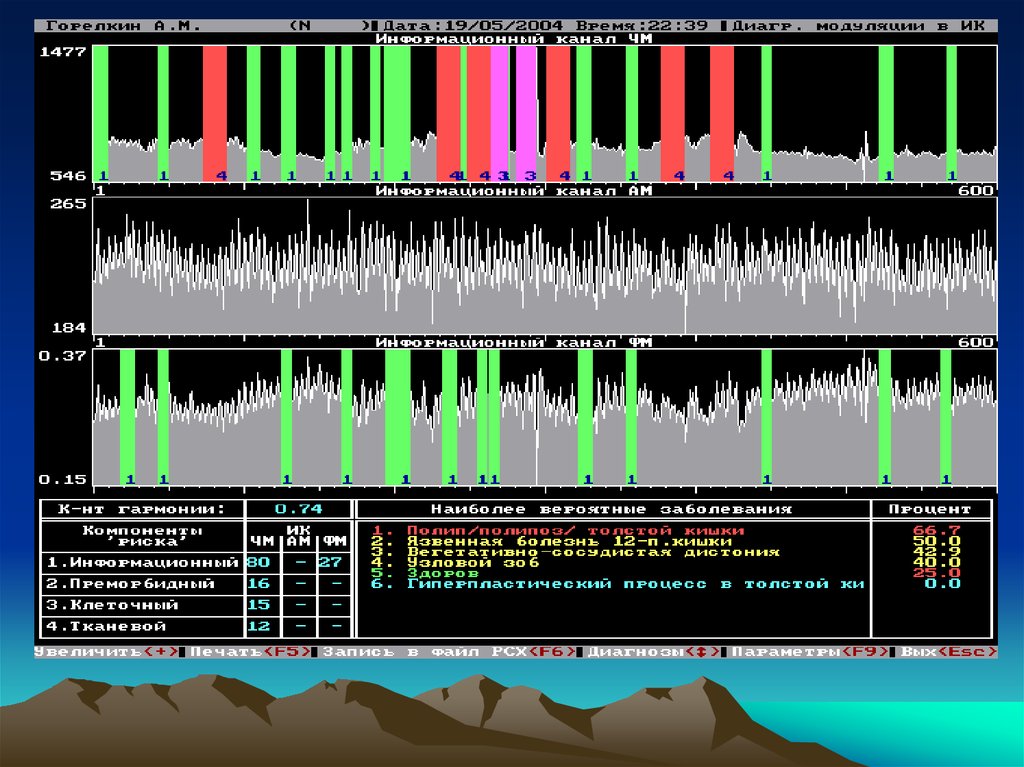This screenshot has height=767, width=1024.
Task: Click patient name Горелкин А.М. in header
Action: pyautogui.click(x=124, y=25)
